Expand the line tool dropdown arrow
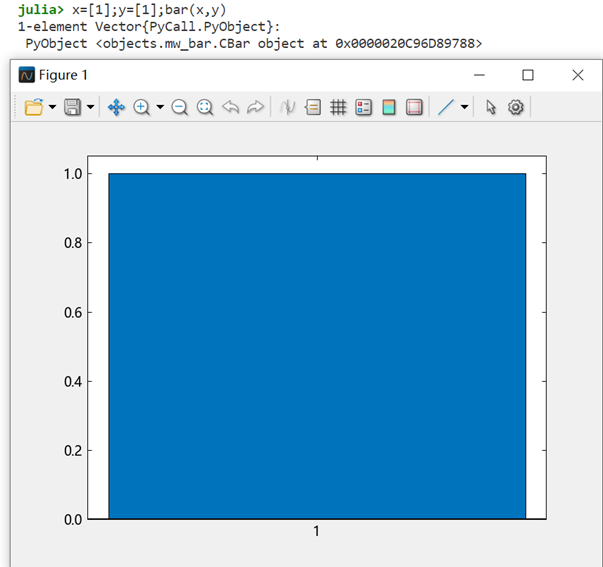 coord(465,107)
